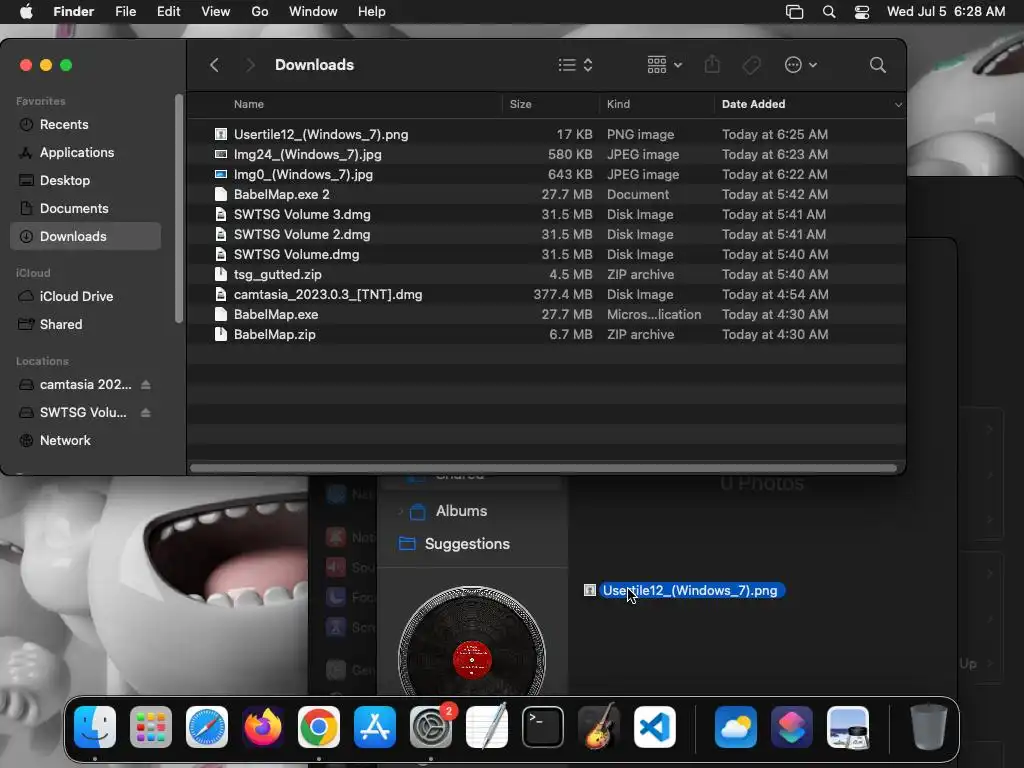Go back with the Finder back arrow
Screen dimensions: 1024x768
click(214, 65)
